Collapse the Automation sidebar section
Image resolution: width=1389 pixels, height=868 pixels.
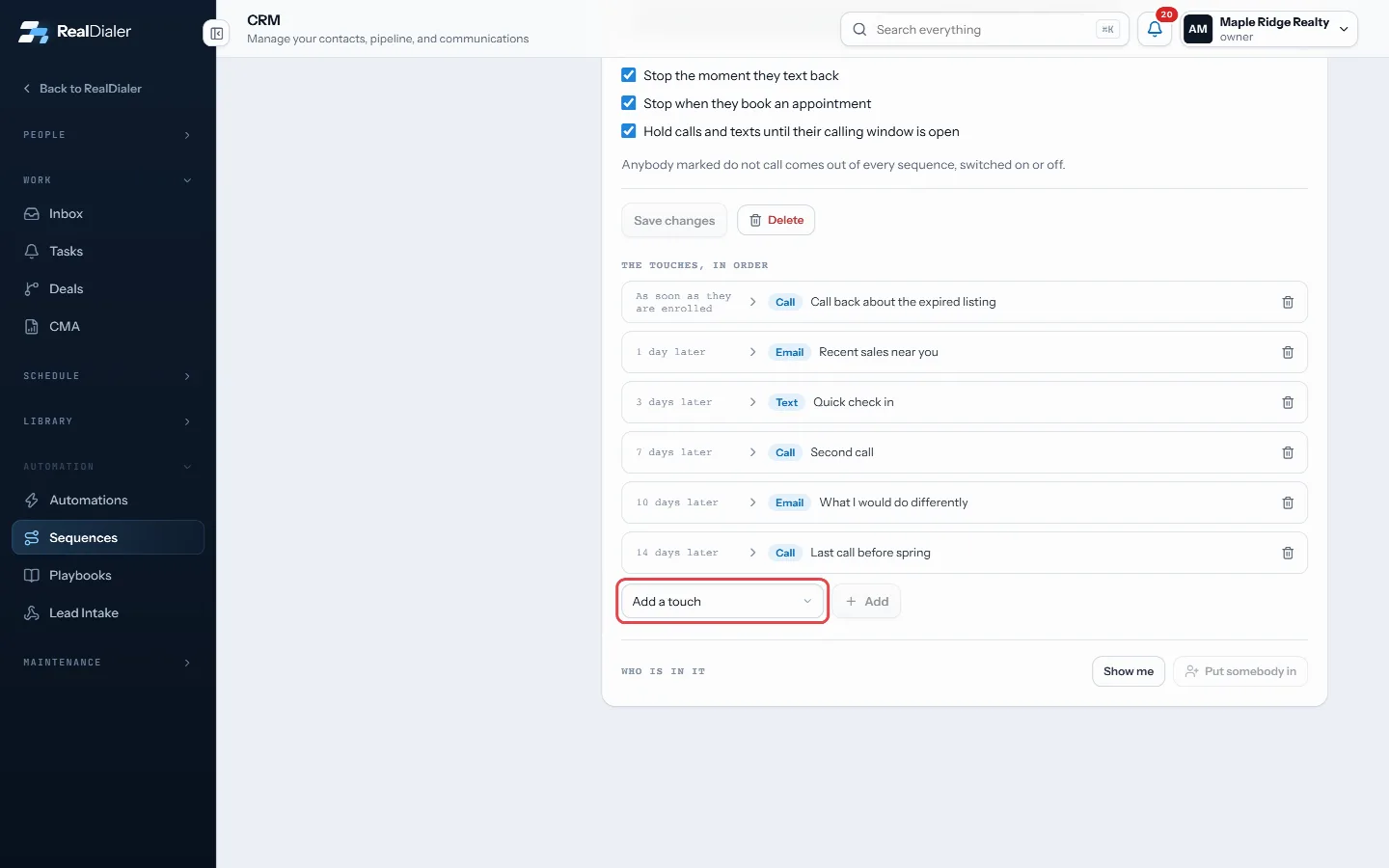pos(108,467)
